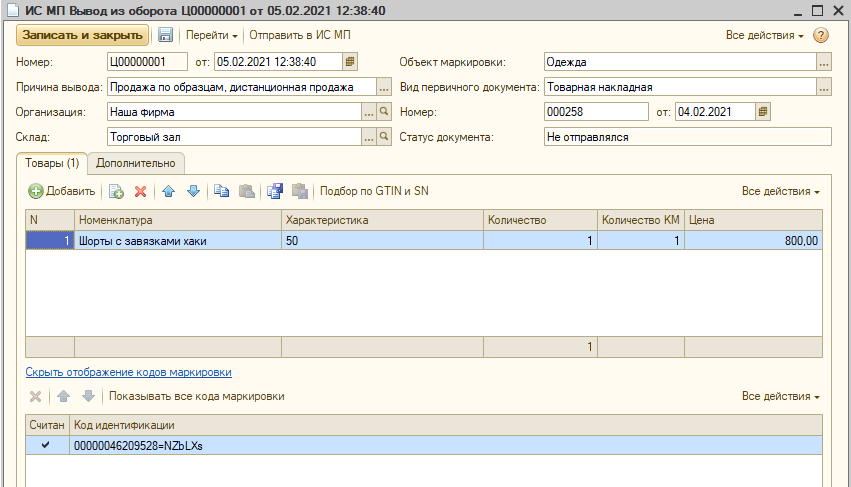851x487 pixels.
Task: Select the Товары (1) tab
Action: coord(52,163)
